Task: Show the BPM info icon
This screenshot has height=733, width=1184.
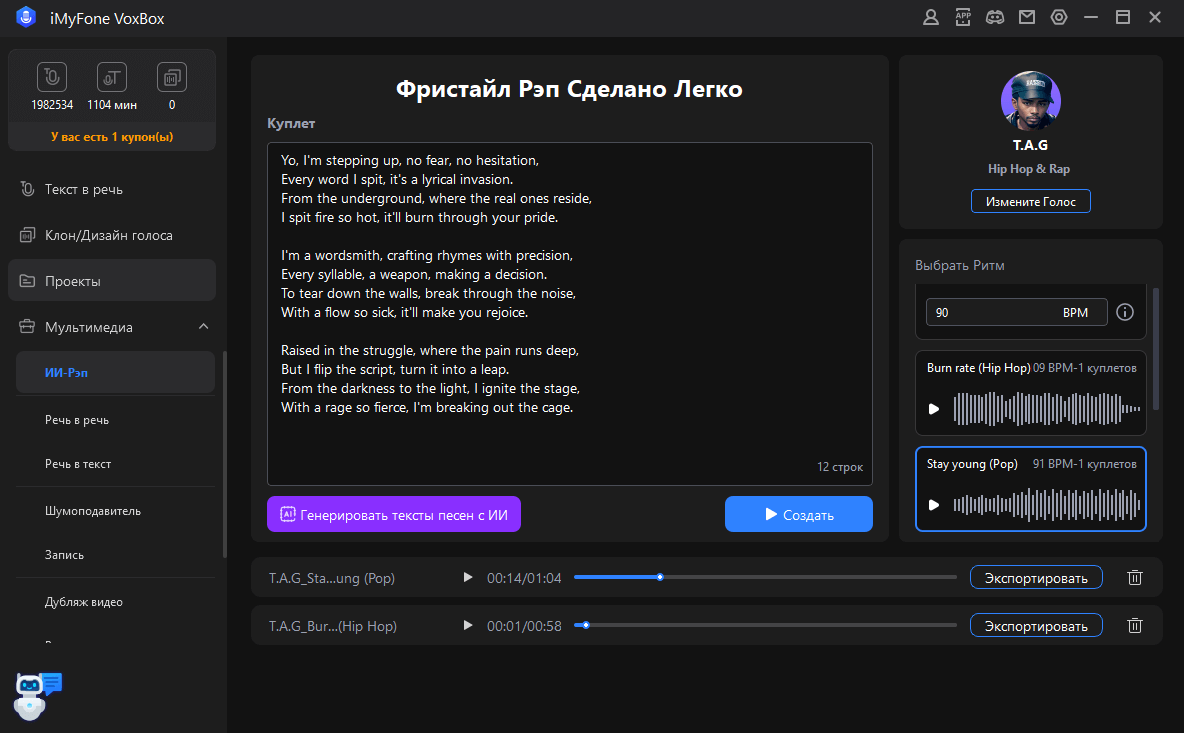Action: point(1124,312)
